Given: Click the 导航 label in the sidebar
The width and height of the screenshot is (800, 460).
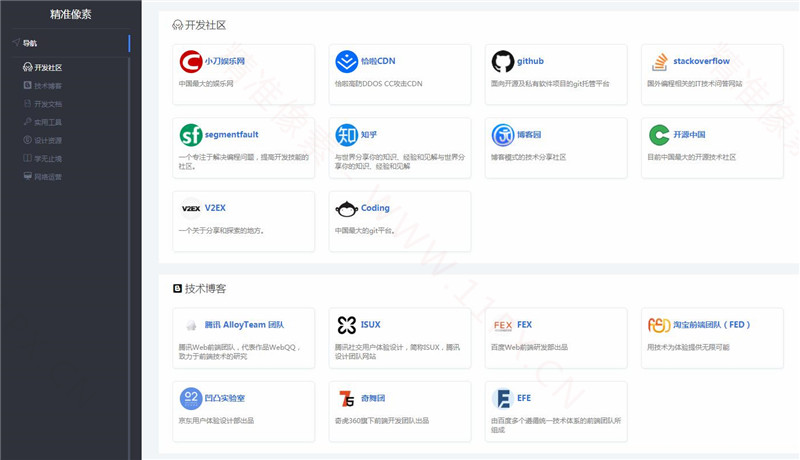Looking at the screenshot, I should [30, 43].
